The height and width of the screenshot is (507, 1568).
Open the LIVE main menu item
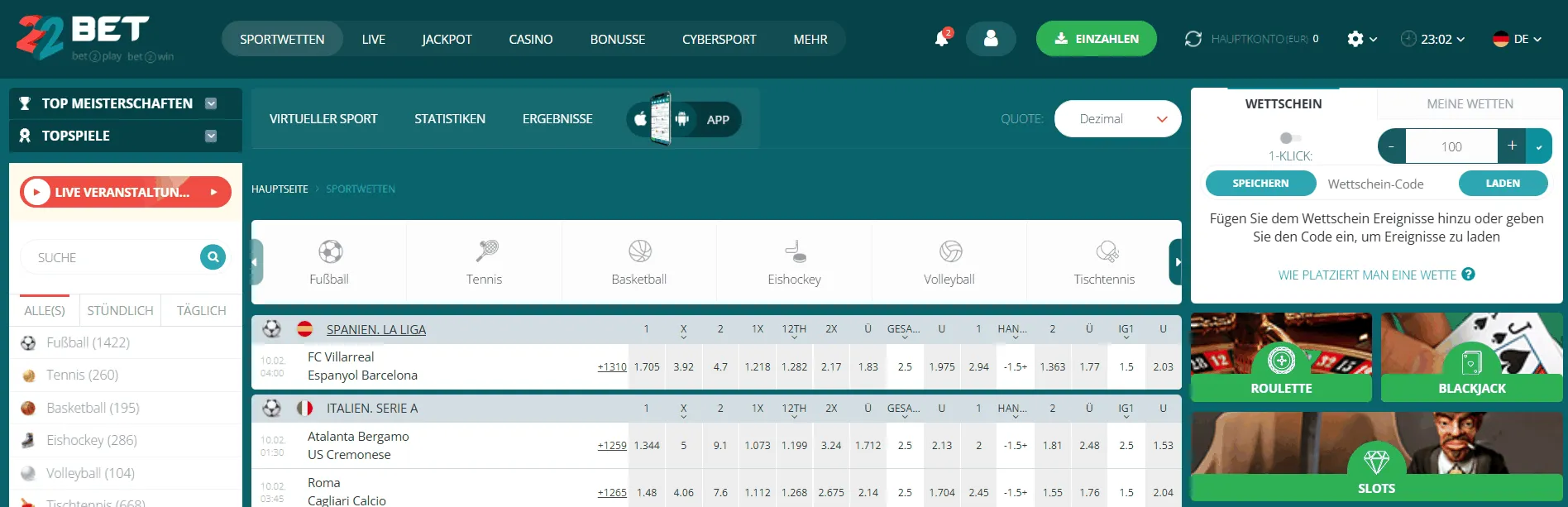tap(374, 39)
